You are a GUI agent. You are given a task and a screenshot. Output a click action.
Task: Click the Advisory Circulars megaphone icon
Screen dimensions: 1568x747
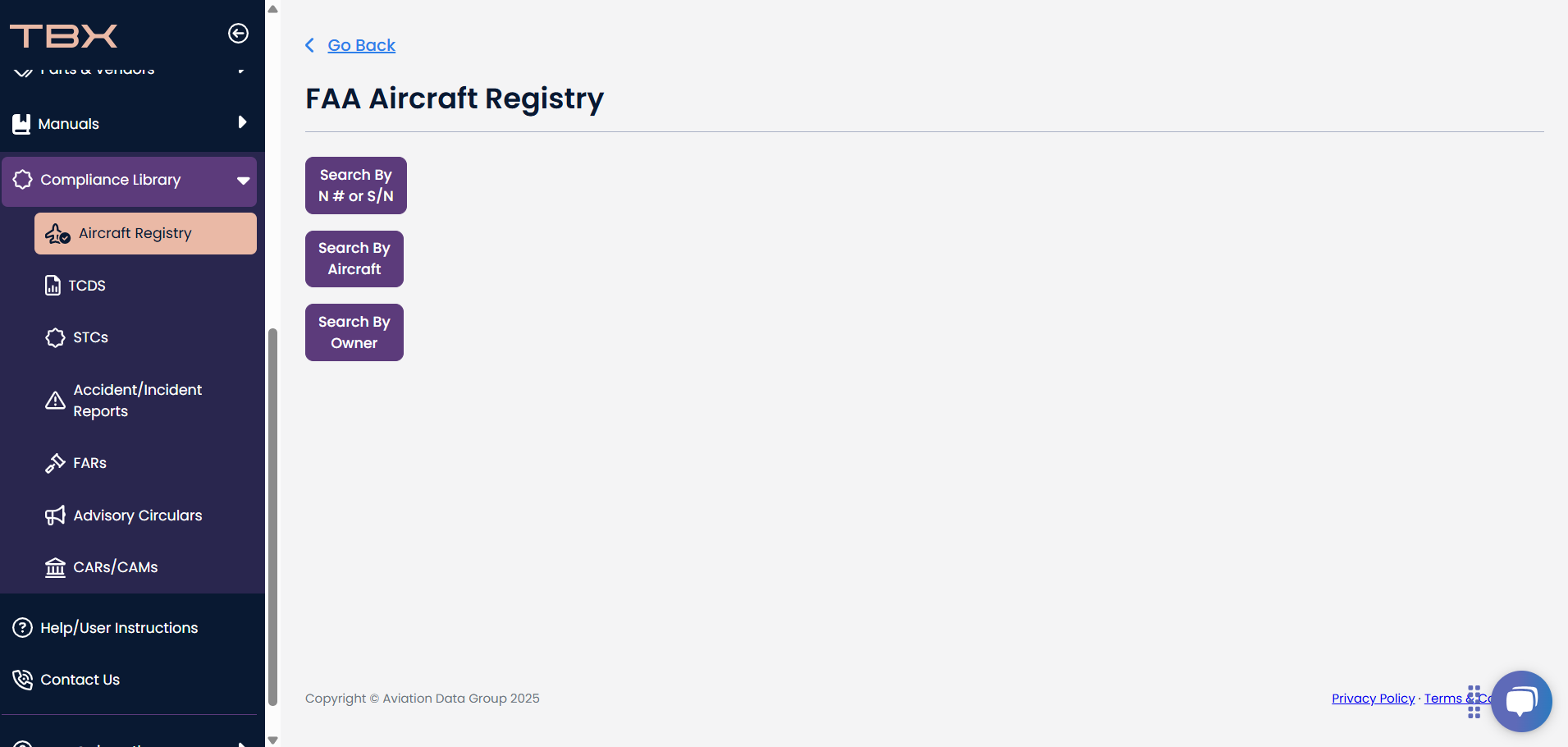coord(55,516)
